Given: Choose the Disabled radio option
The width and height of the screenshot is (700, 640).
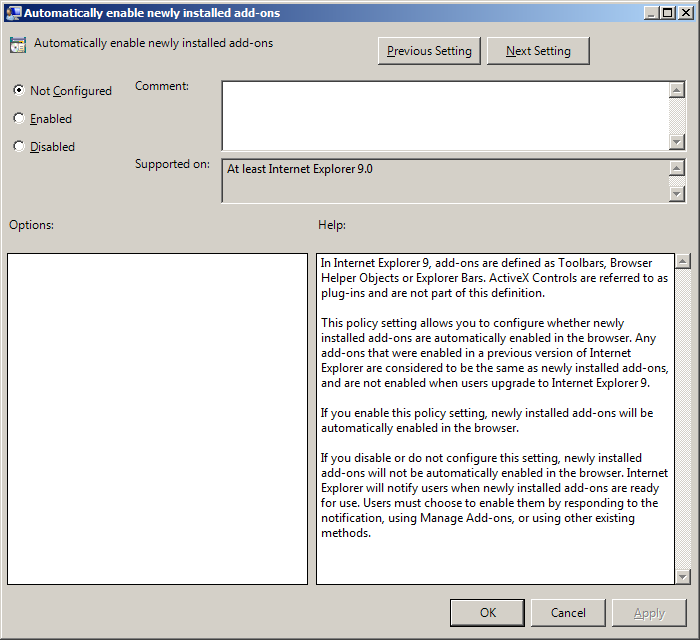Looking at the screenshot, I should tap(19, 146).
